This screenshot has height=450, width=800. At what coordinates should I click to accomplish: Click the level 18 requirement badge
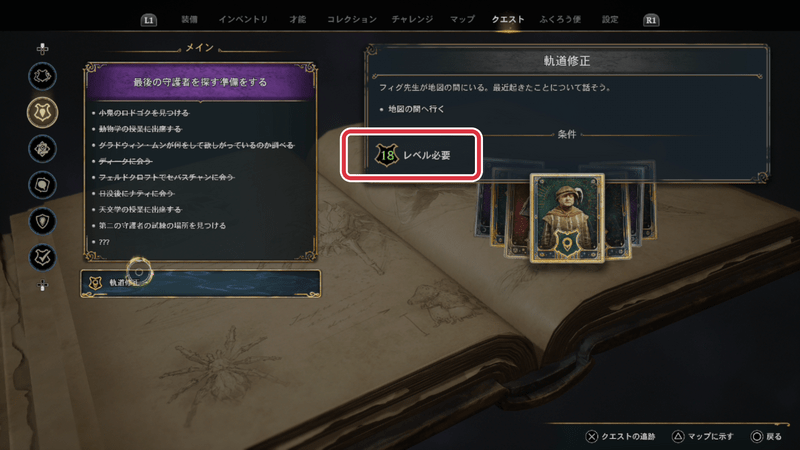(387, 155)
